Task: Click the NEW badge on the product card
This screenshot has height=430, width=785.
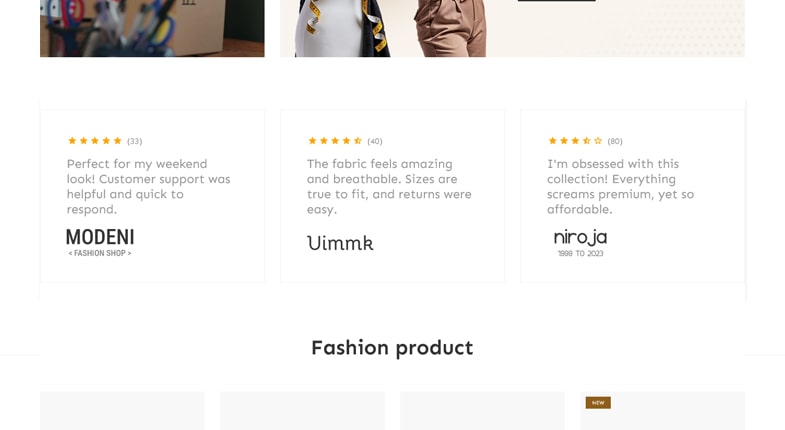Action: [x=598, y=403]
